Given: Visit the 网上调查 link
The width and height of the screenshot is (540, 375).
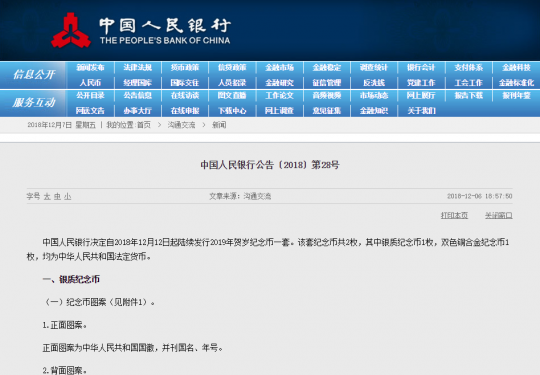Looking at the screenshot, I should point(279,111).
